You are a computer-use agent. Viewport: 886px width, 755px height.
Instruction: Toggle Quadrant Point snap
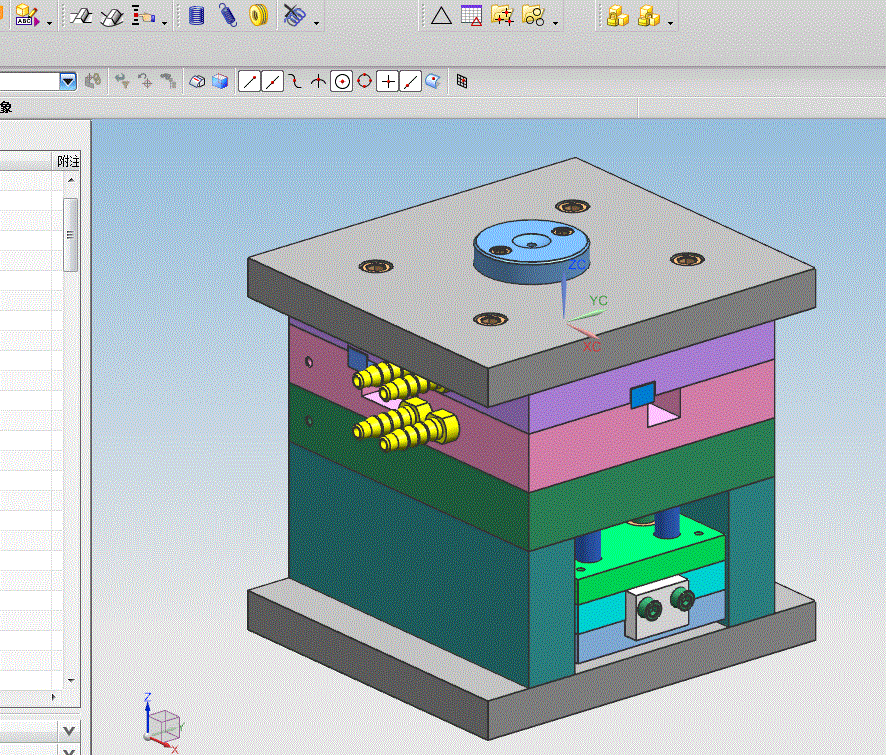point(364,81)
